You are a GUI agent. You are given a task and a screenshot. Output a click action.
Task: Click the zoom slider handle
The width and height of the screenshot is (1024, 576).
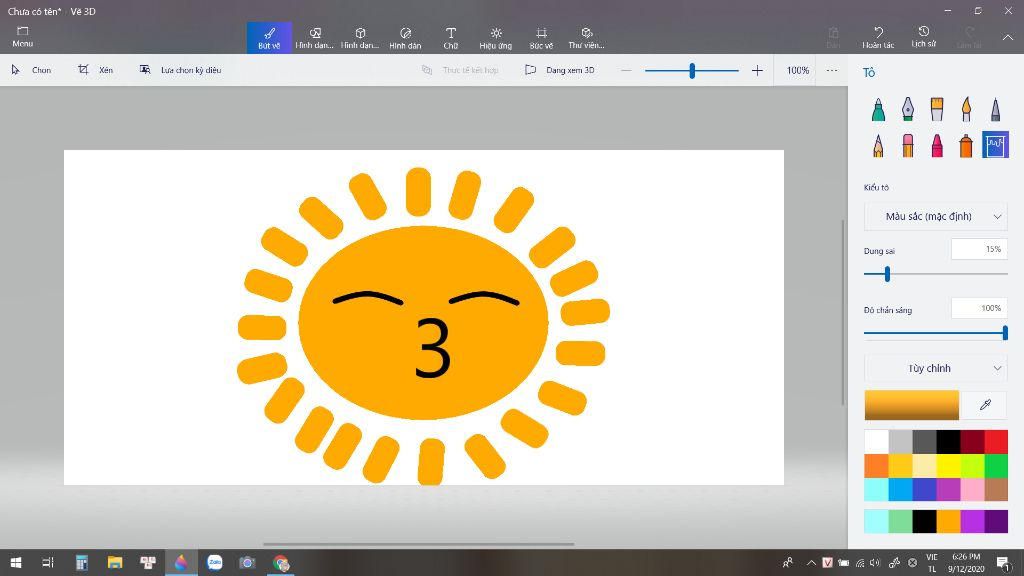click(692, 70)
